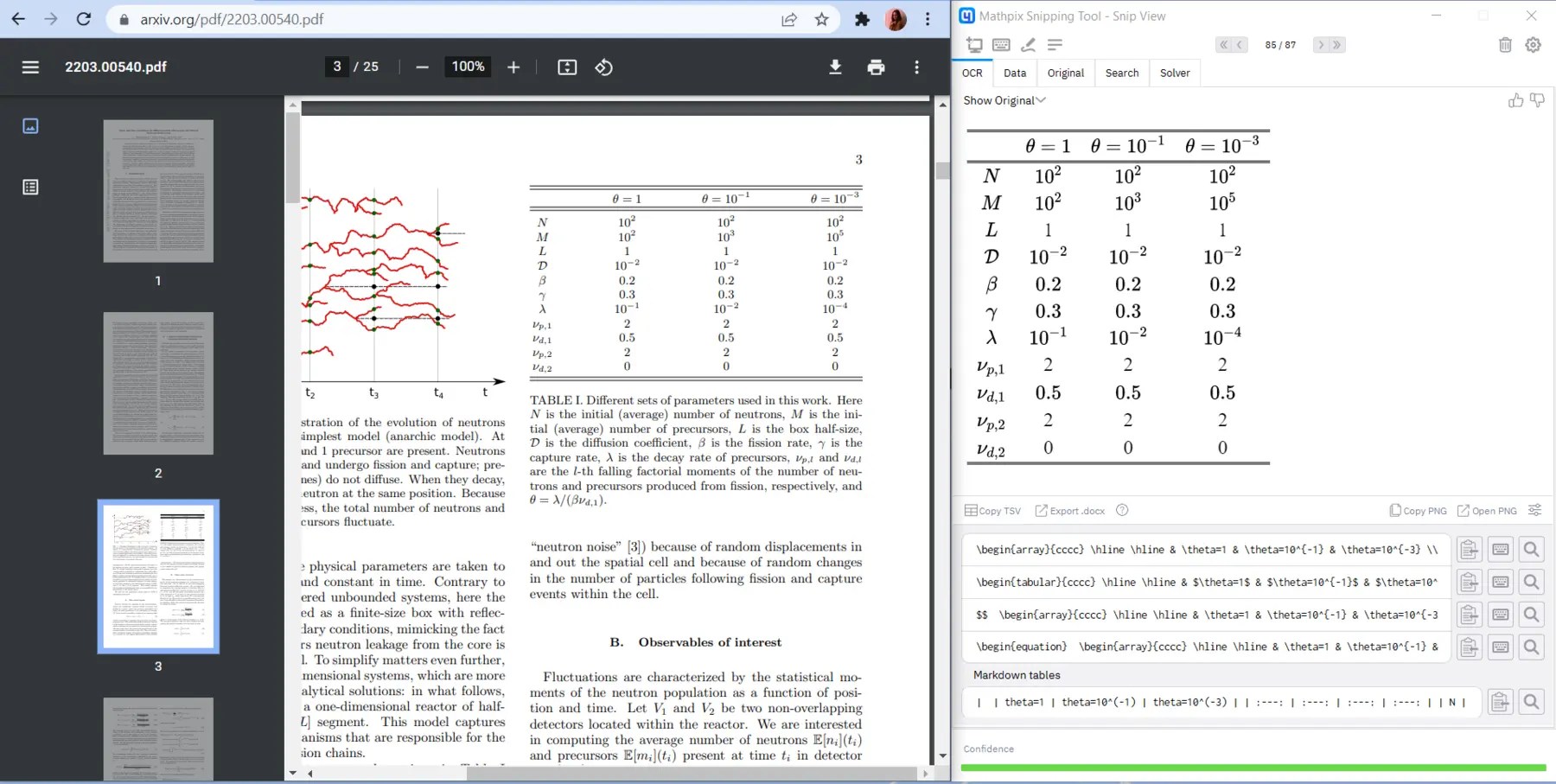Image resolution: width=1556 pixels, height=784 pixels.
Task: Open the PDF viewer's more actions menu
Action: [x=916, y=67]
